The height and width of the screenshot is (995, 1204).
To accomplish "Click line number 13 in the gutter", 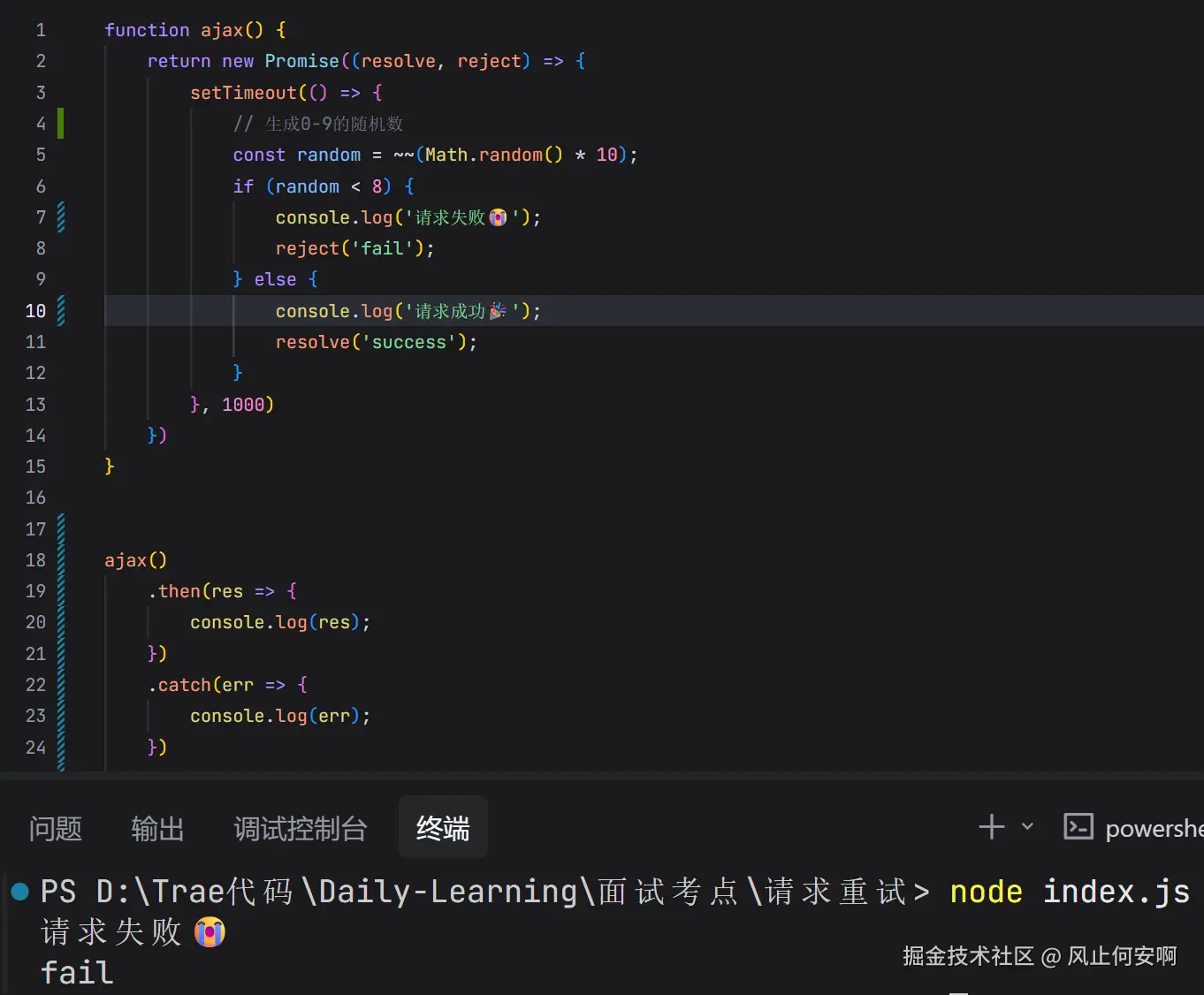I will click(x=35, y=405).
